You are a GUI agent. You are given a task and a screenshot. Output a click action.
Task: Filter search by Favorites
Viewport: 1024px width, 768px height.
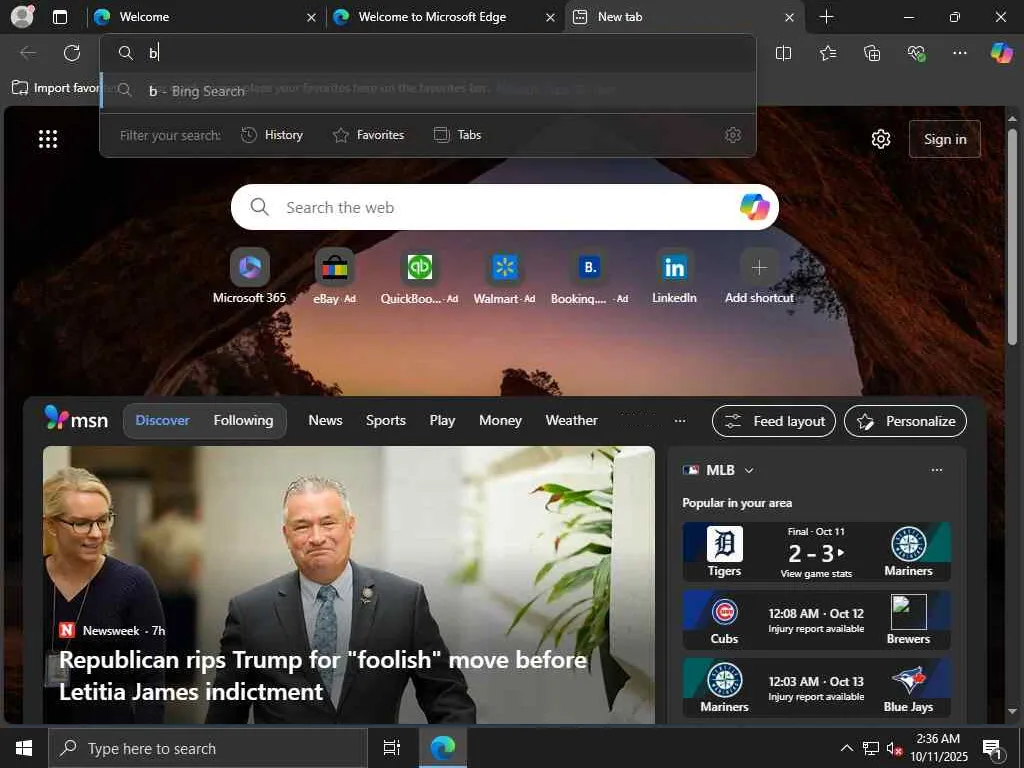tap(368, 135)
